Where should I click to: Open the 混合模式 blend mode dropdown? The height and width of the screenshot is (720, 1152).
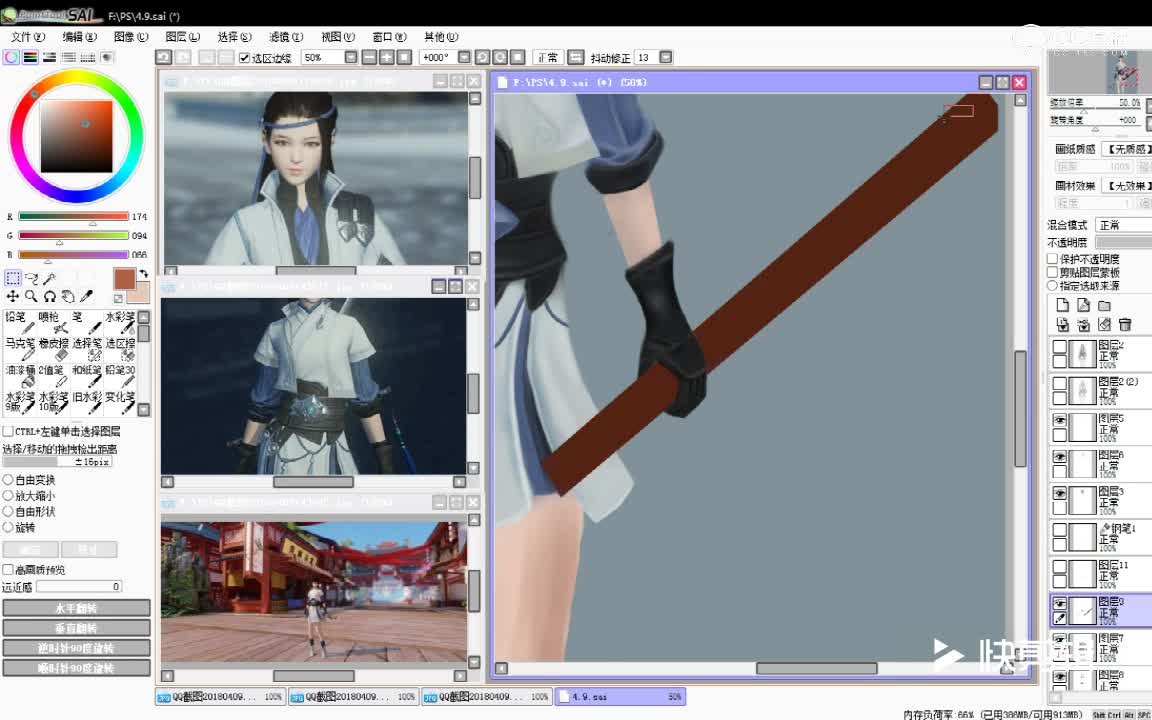[x=1123, y=225]
